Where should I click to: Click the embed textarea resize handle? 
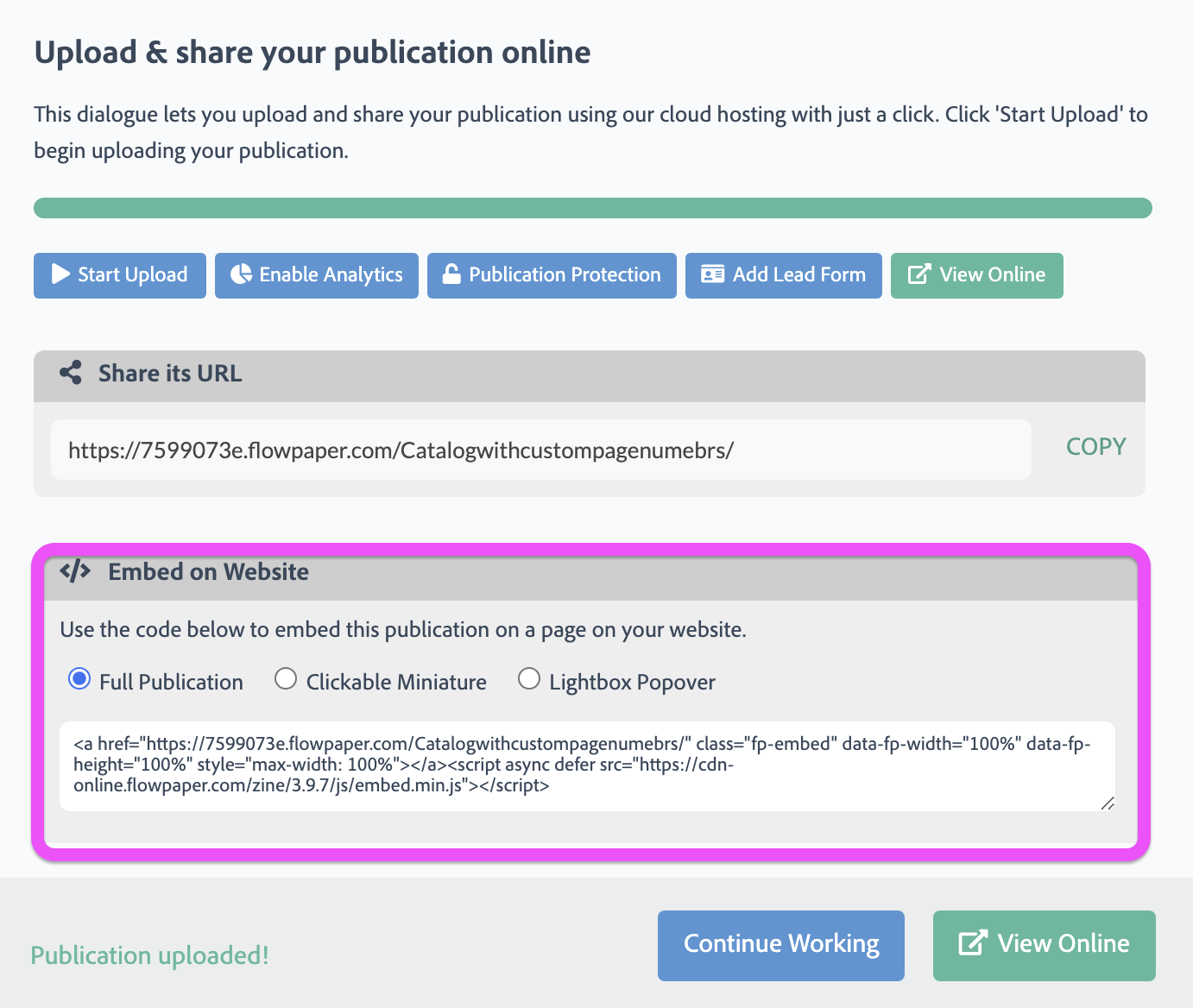pyautogui.click(x=1108, y=803)
